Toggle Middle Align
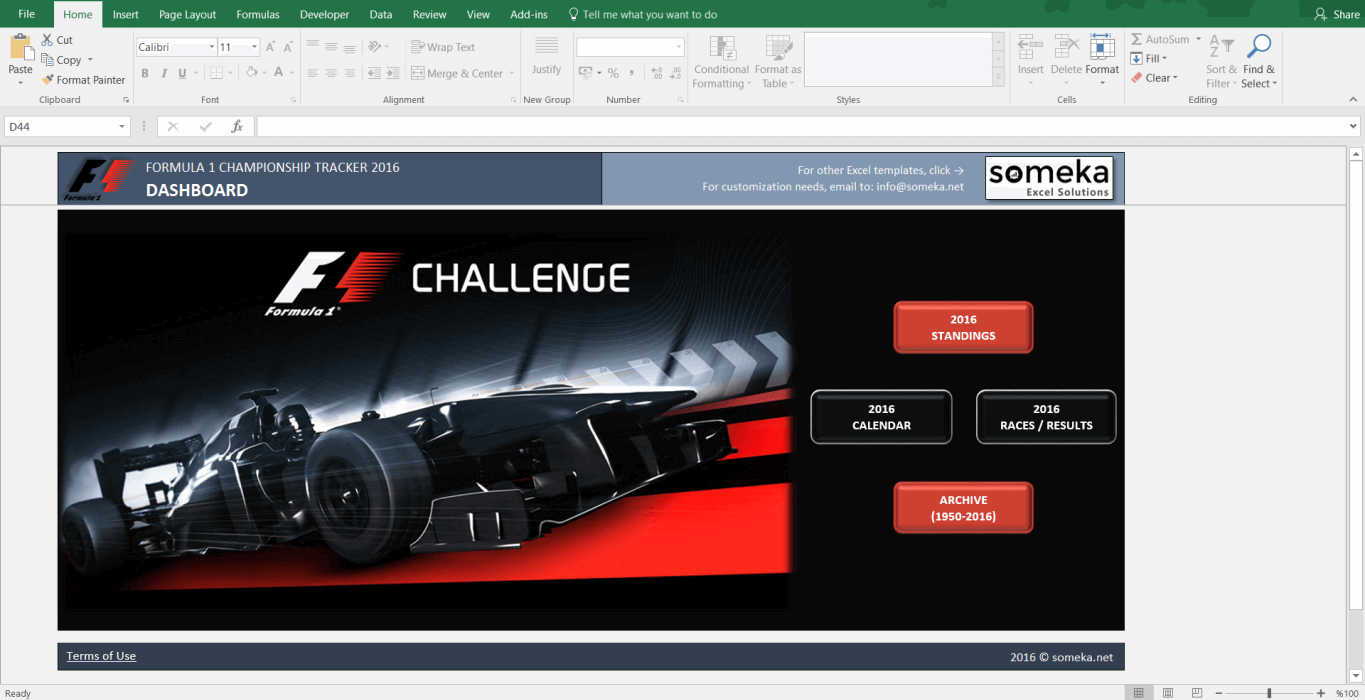The height and width of the screenshot is (700, 1365). [331, 47]
